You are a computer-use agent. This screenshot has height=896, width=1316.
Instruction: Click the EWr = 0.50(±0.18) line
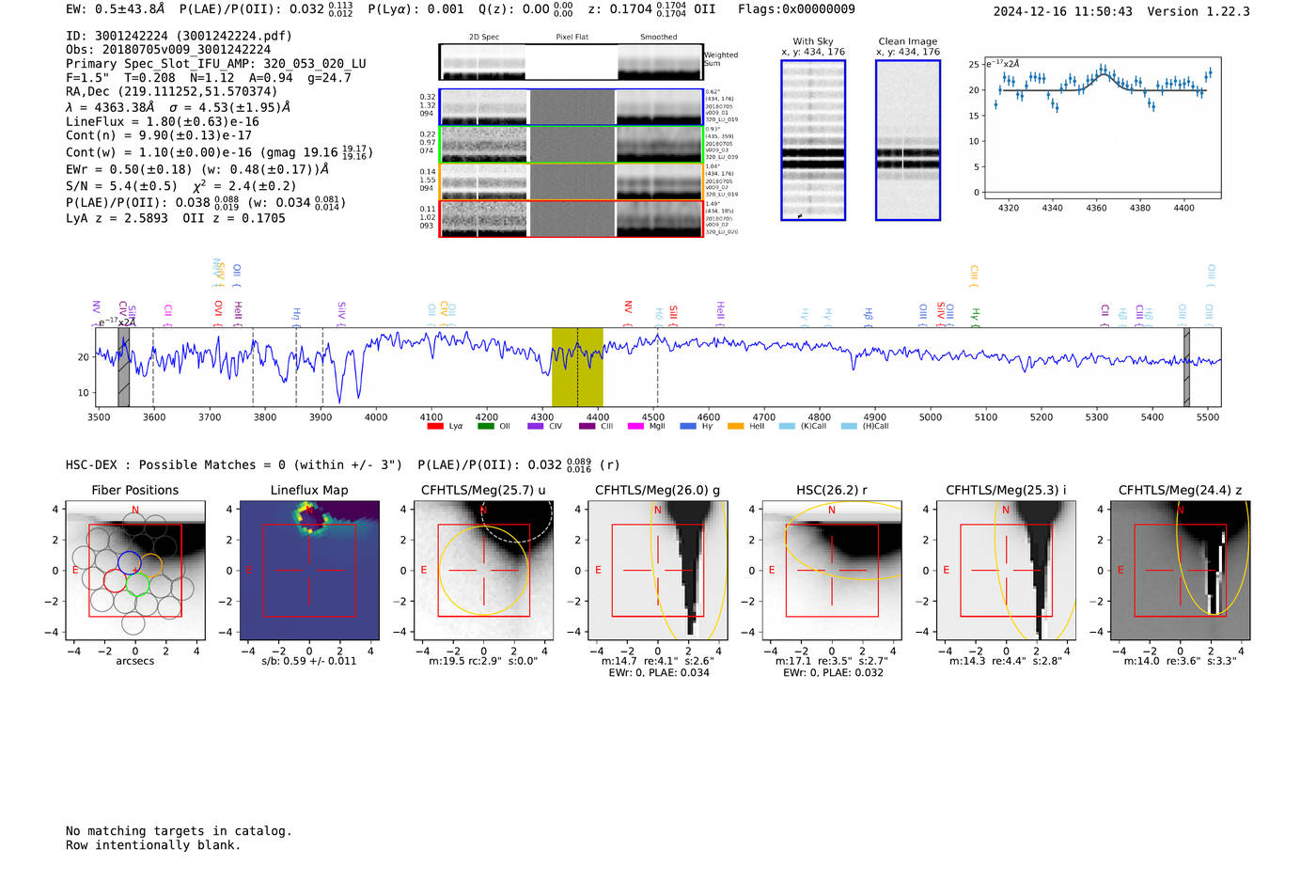(x=197, y=169)
